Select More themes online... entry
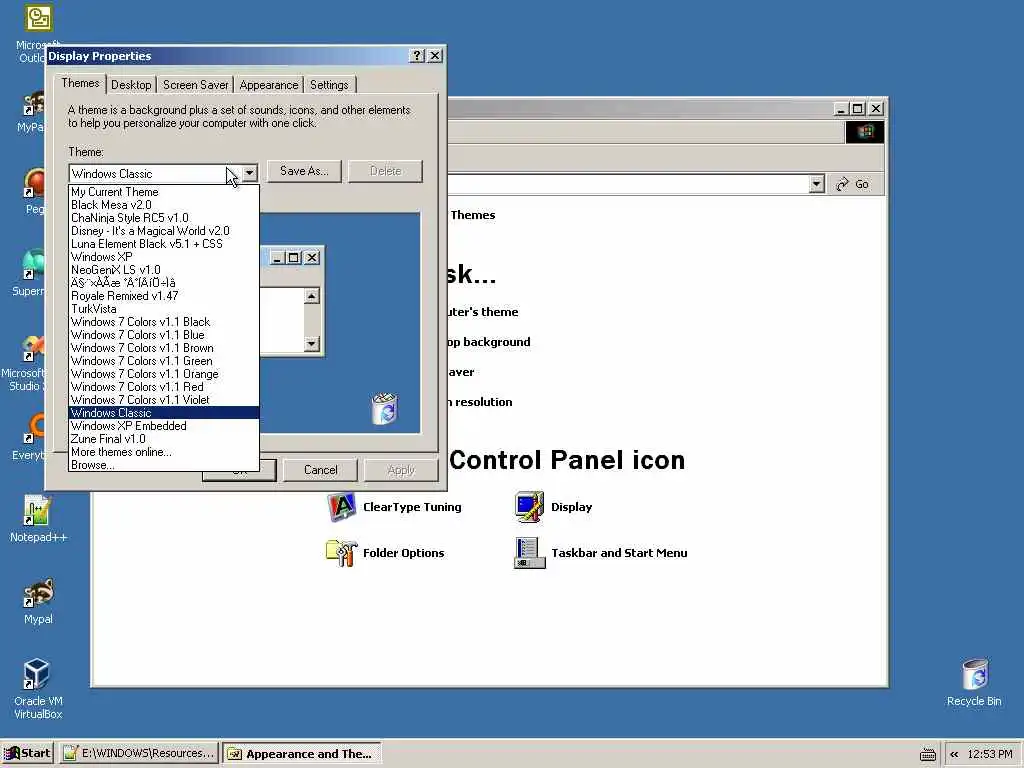The width and height of the screenshot is (1024, 768). coord(164,452)
